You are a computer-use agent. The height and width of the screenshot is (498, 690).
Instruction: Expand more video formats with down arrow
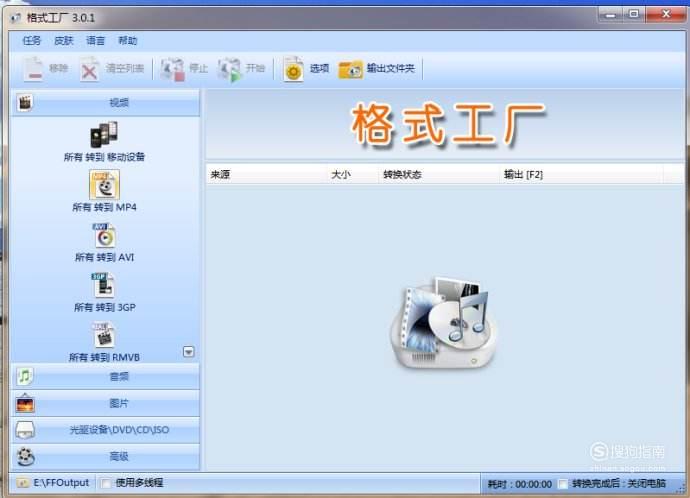(x=188, y=352)
